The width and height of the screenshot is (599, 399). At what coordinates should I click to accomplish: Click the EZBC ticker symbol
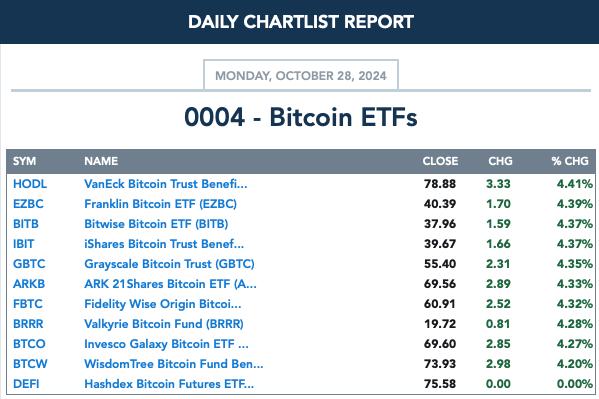[x=28, y=204]
